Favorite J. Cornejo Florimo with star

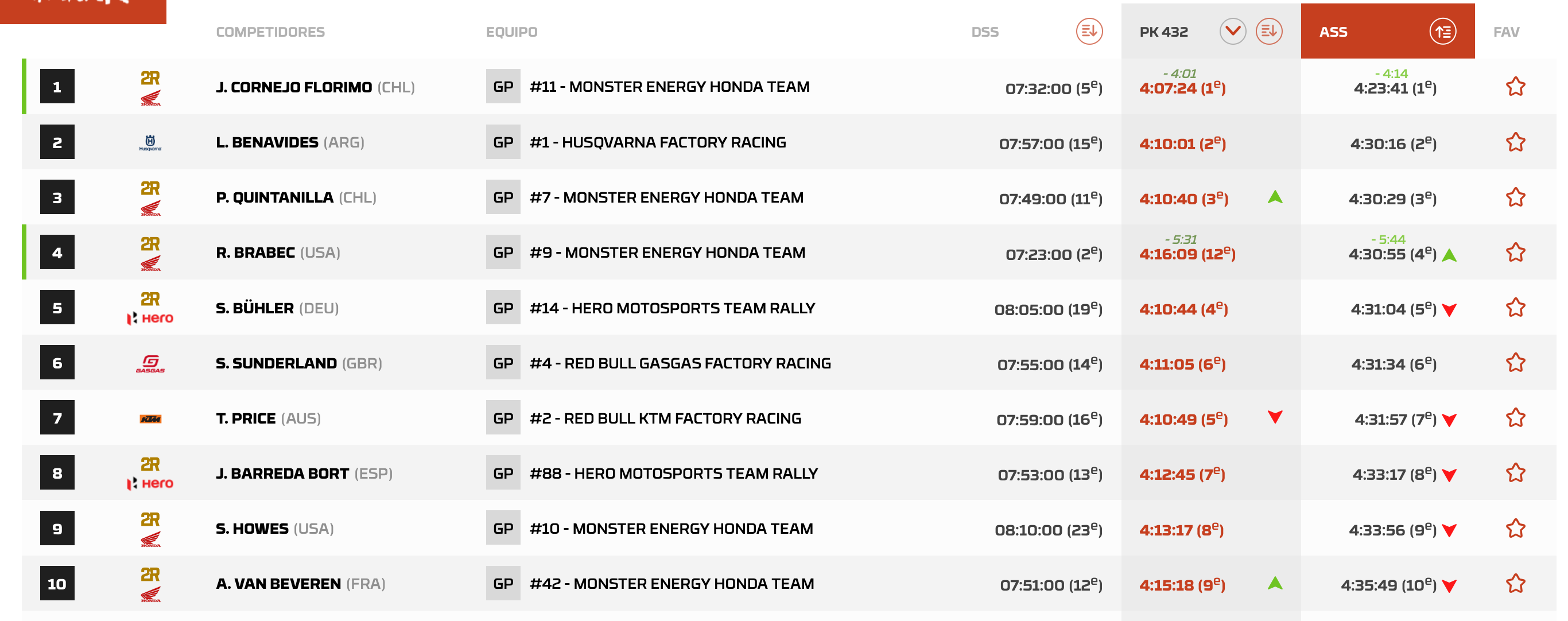coord(1515,87)
